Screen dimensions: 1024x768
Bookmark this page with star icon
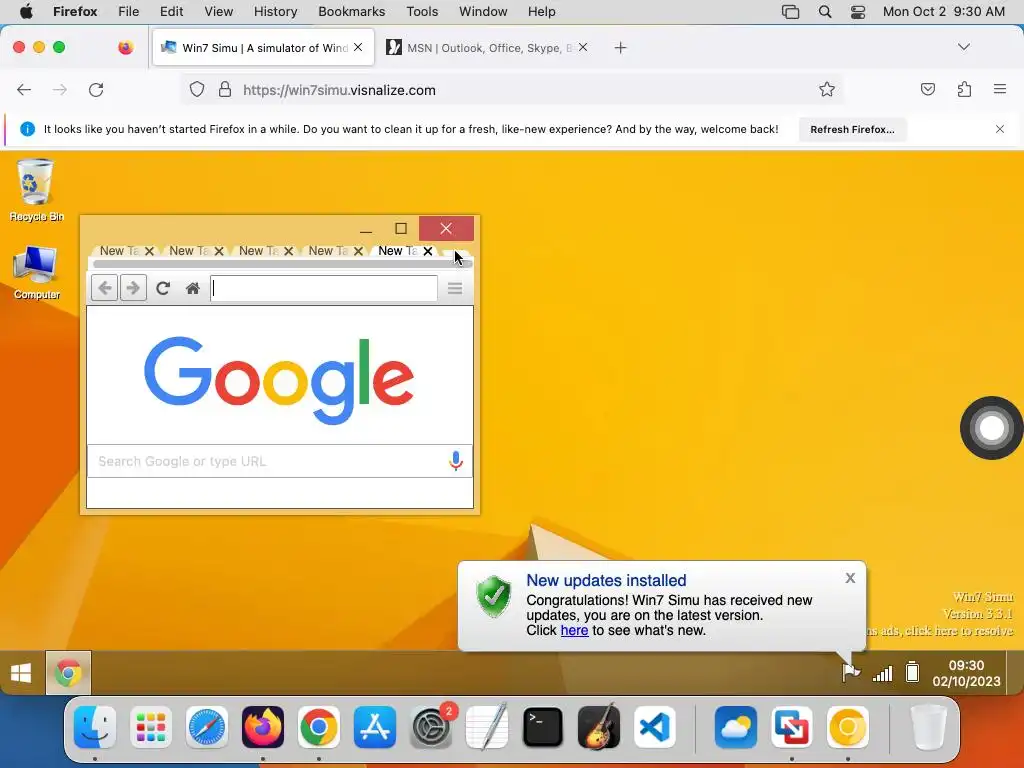click(827, 89)
